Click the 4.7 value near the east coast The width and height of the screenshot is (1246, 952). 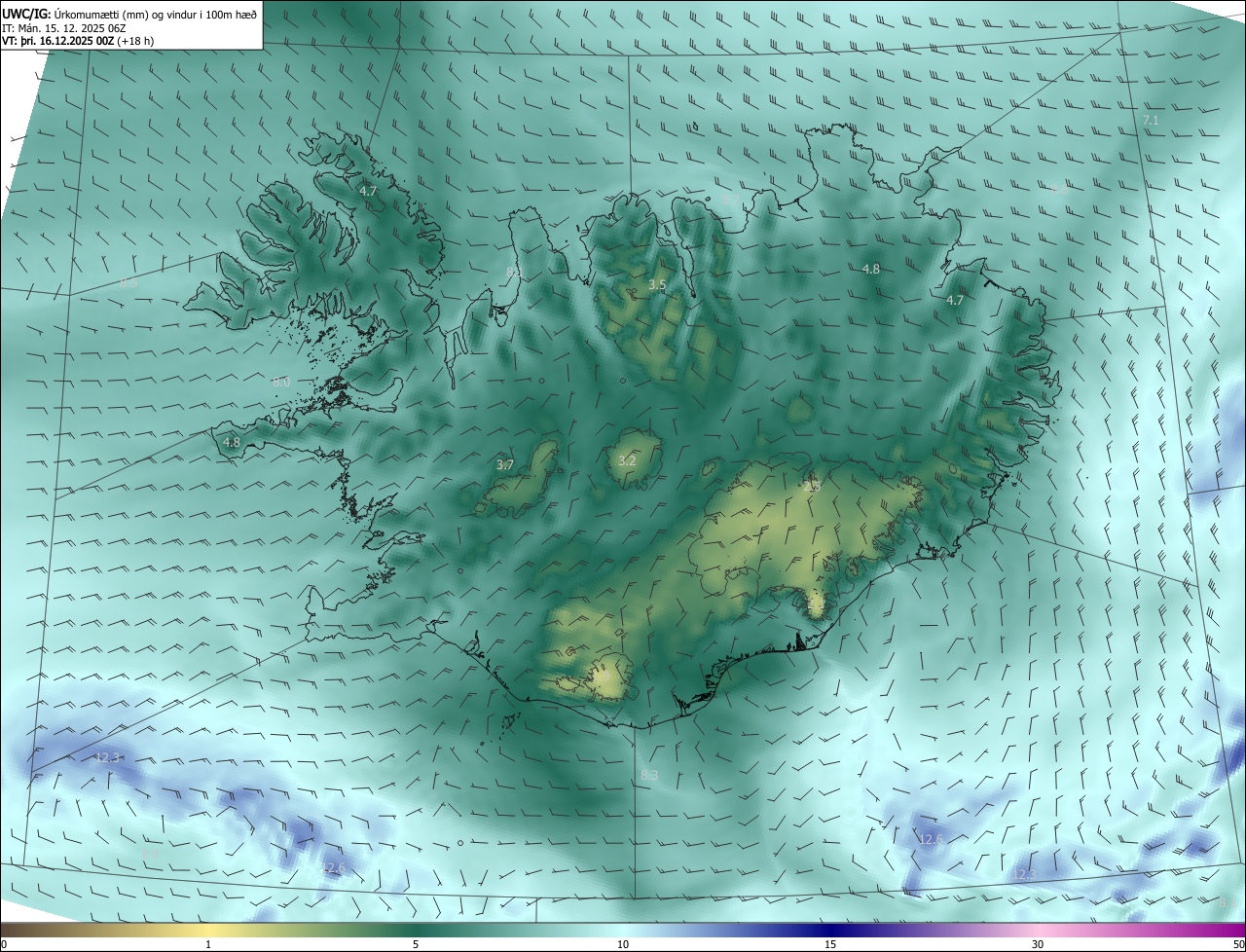[x=955, y=300]
